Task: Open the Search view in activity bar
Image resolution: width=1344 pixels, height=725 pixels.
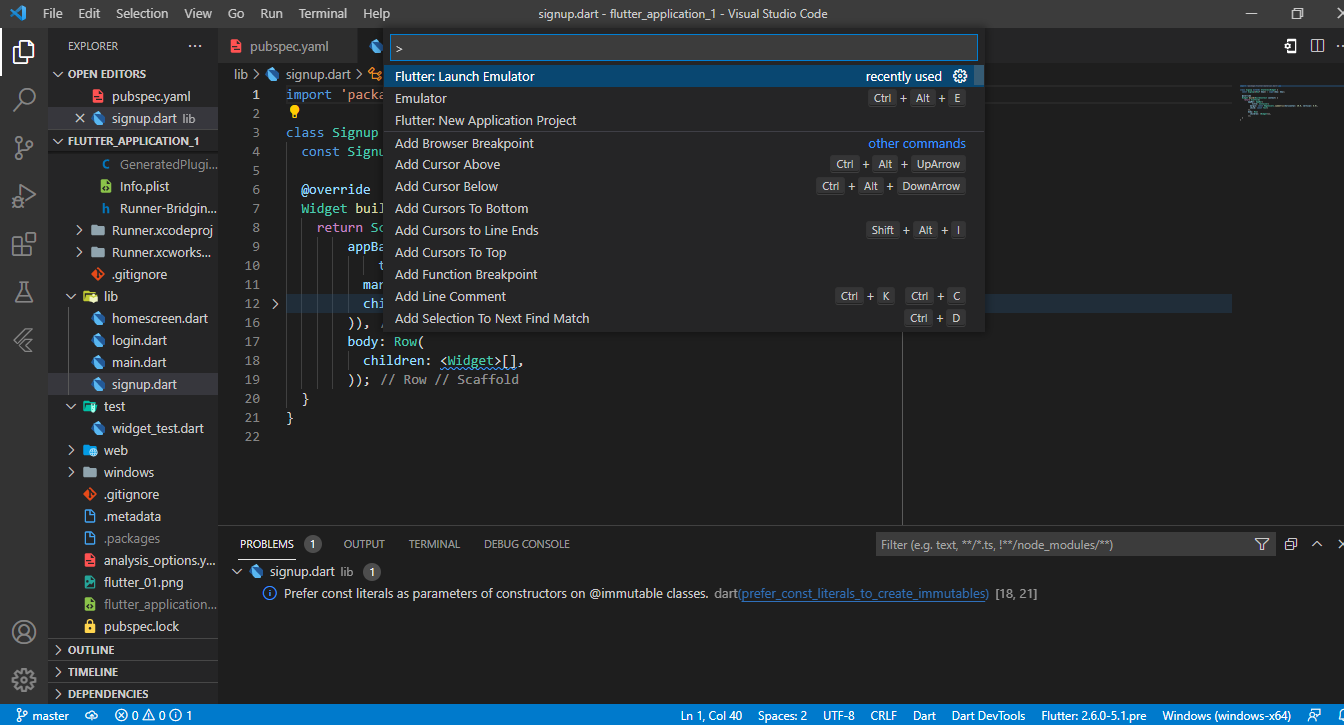Action: [x=24, y=99]
